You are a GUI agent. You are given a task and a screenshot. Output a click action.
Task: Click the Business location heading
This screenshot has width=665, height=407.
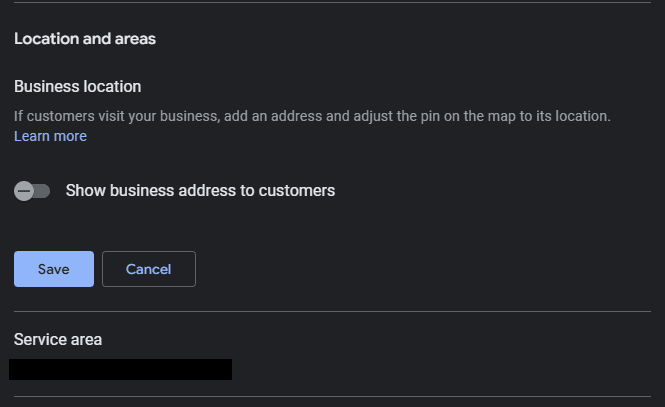(x=78, y=86)
